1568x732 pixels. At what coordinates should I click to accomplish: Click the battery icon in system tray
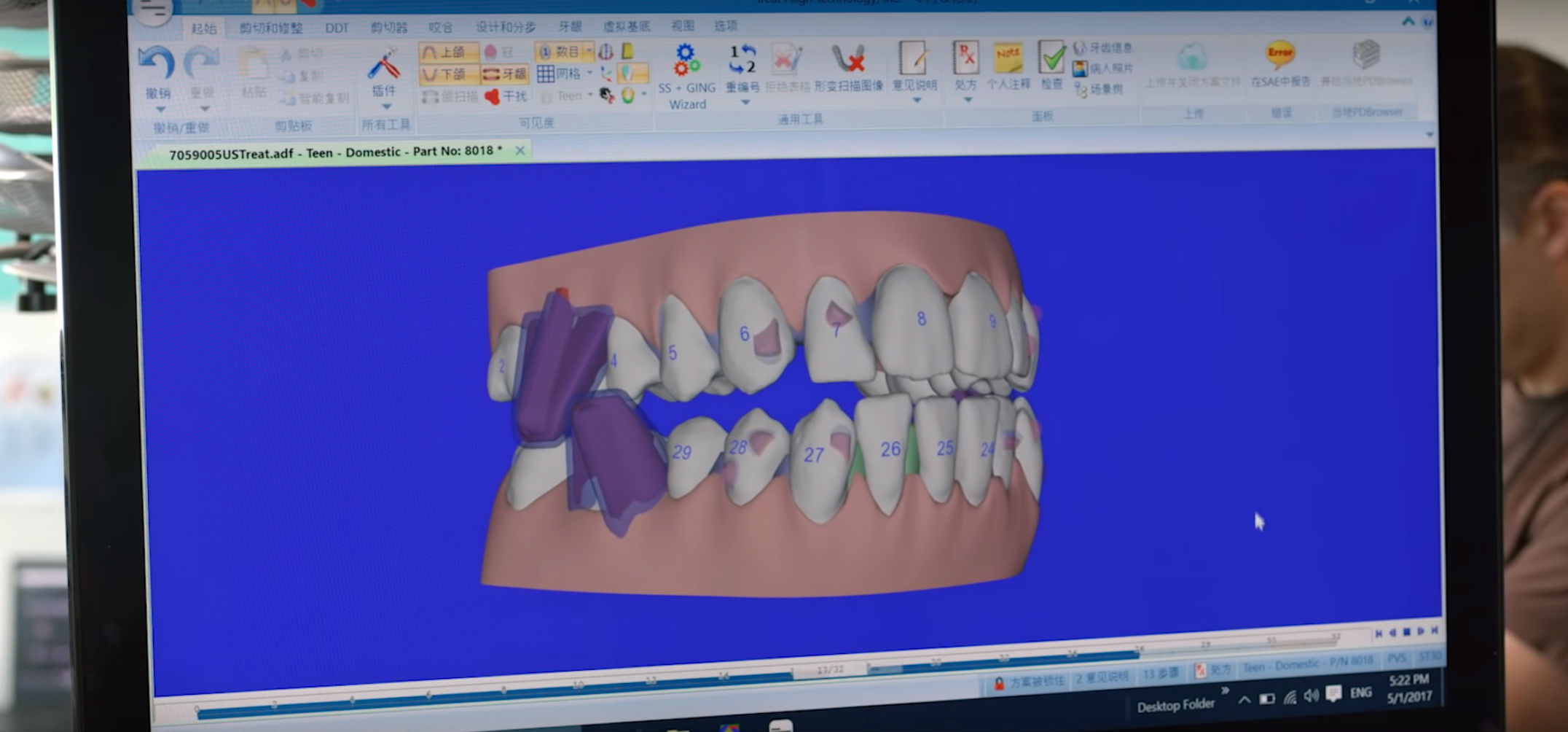click(1267, 698)
